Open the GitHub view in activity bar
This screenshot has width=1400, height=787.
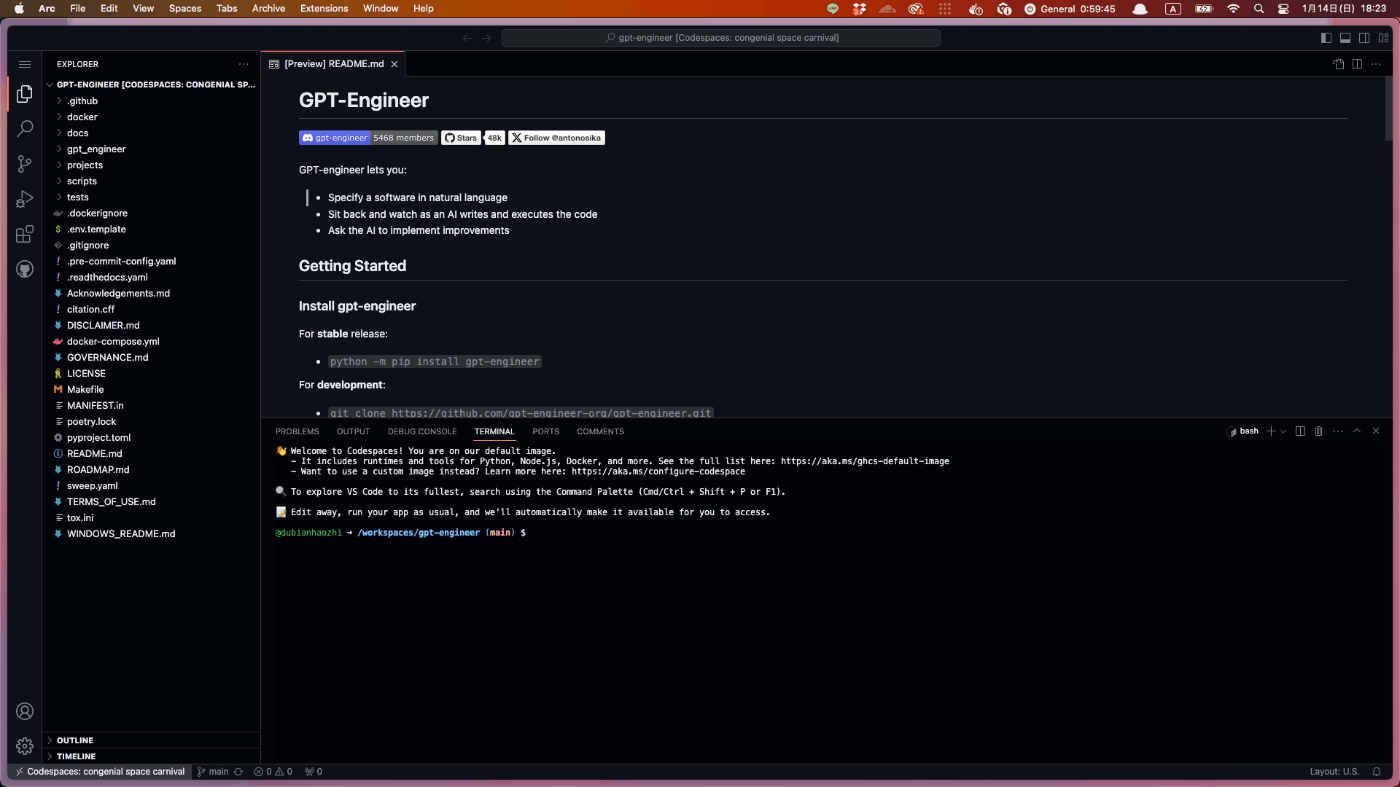(25, 270)
